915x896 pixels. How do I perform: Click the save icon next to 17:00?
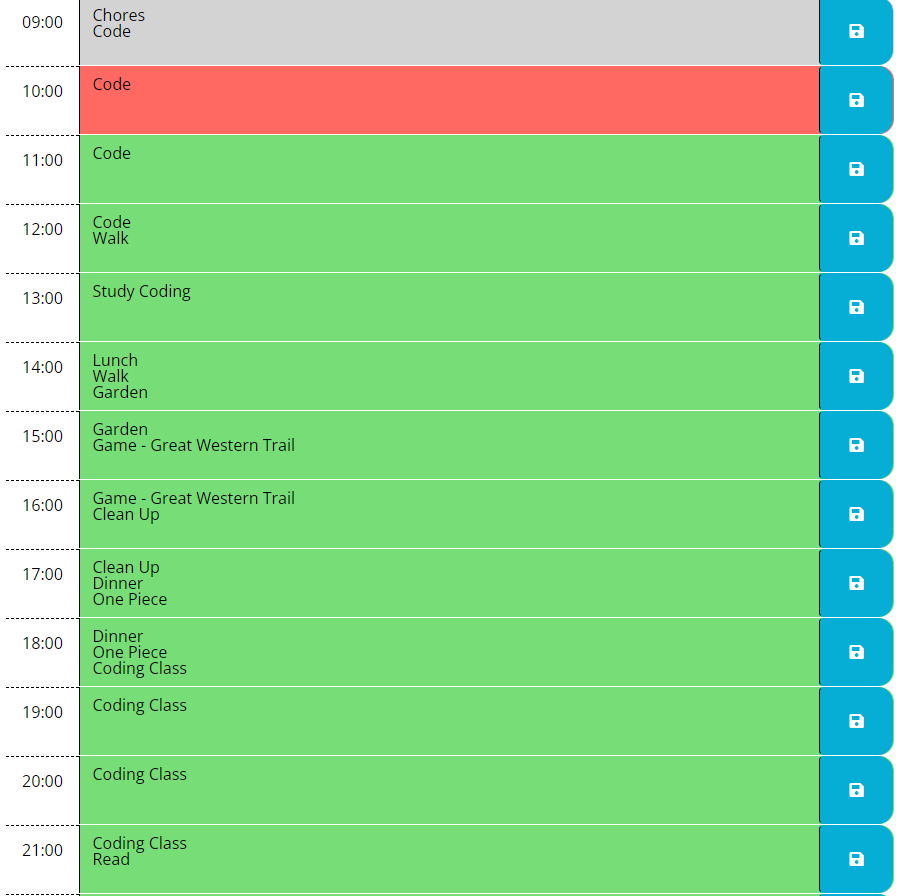pos(856,583)
